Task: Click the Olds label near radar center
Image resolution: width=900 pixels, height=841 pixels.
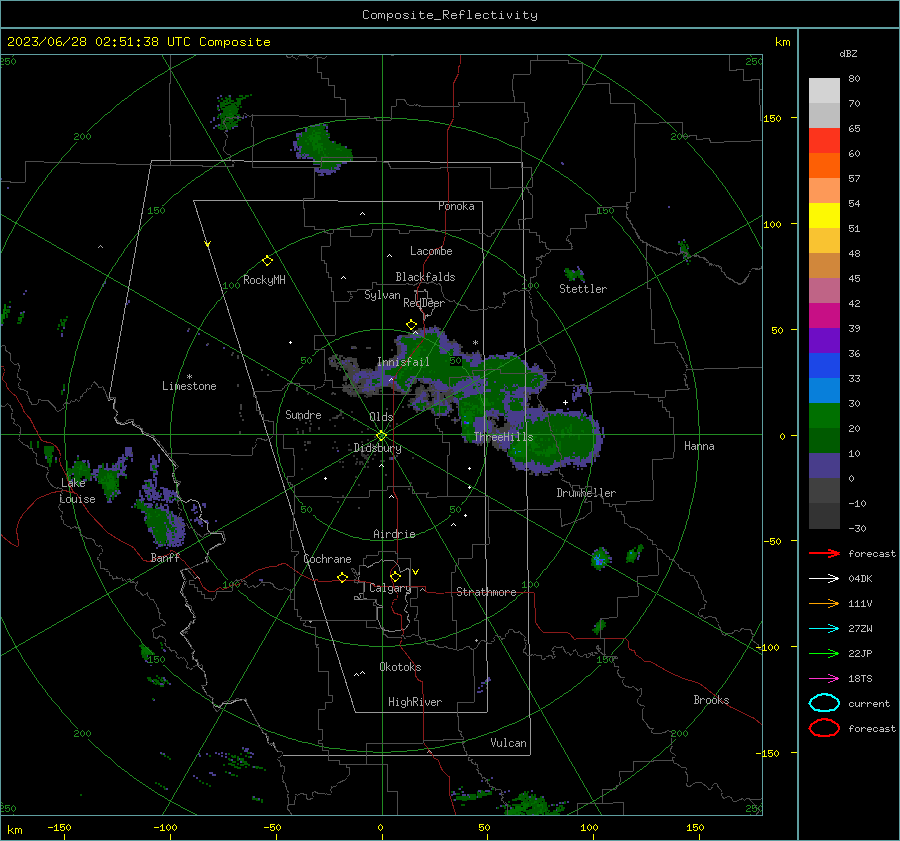Action: tap(381, 417)
